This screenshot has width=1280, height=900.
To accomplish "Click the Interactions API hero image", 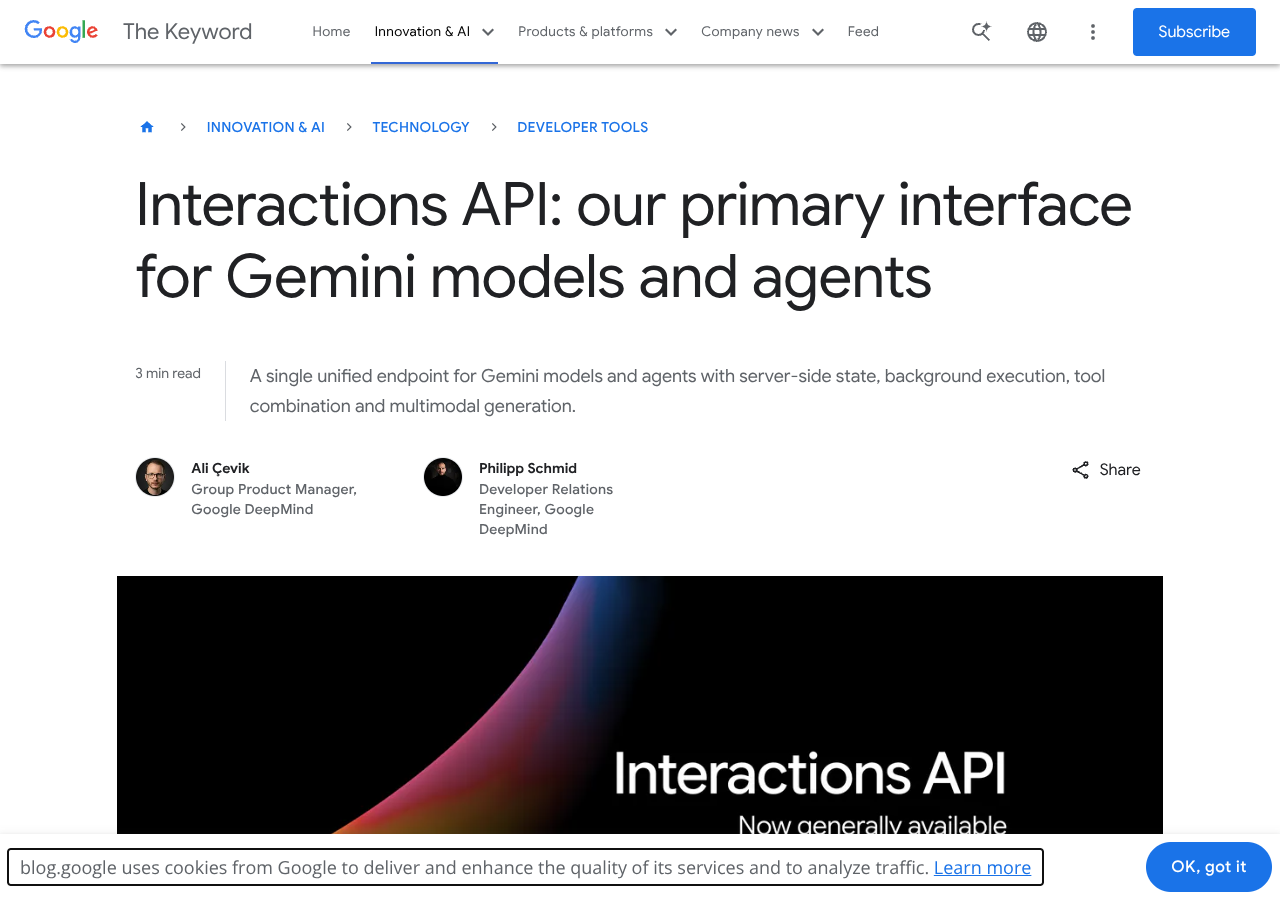I will coord(640,705).
